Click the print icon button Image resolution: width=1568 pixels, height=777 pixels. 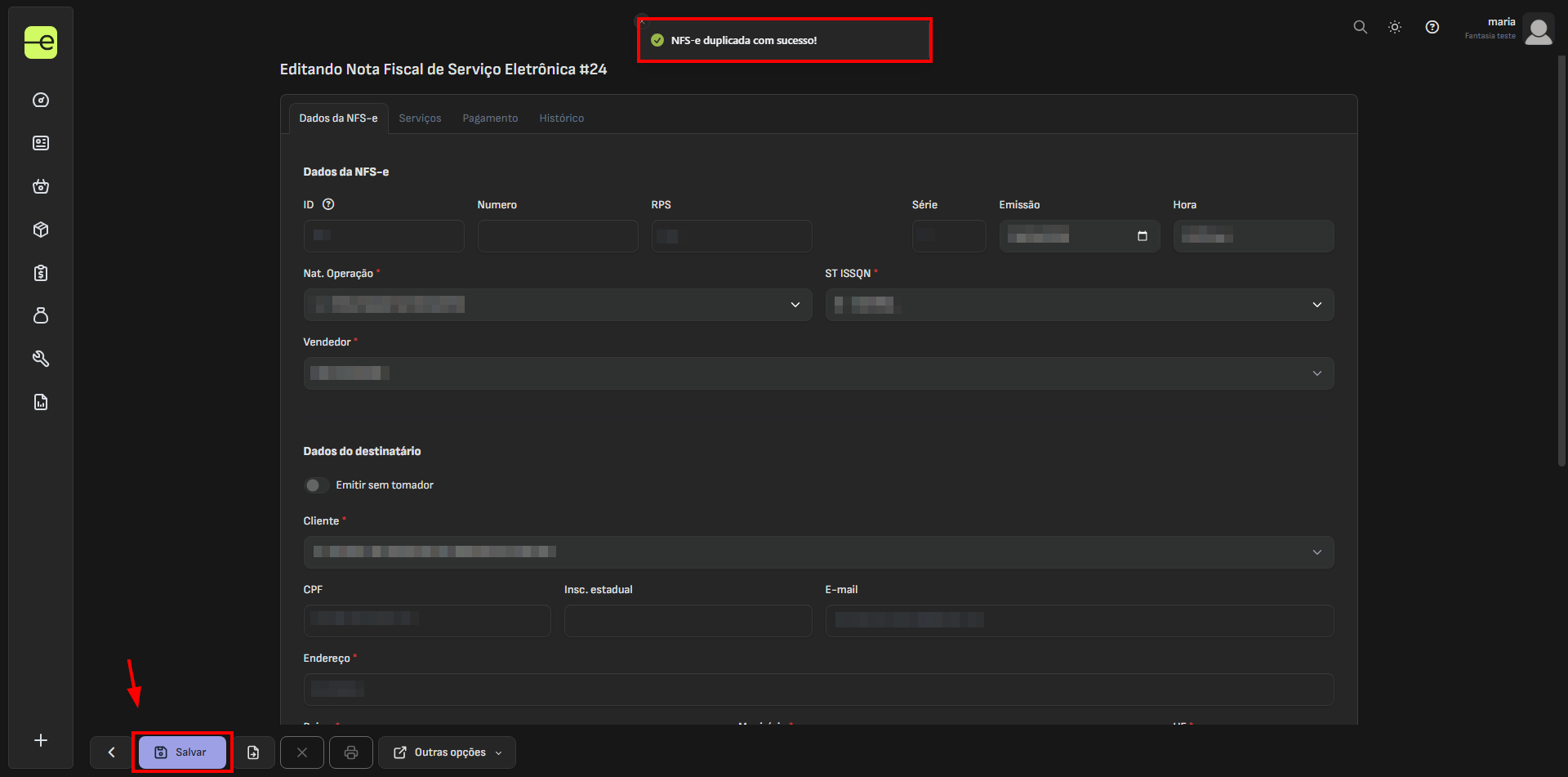tap(351, 752)
